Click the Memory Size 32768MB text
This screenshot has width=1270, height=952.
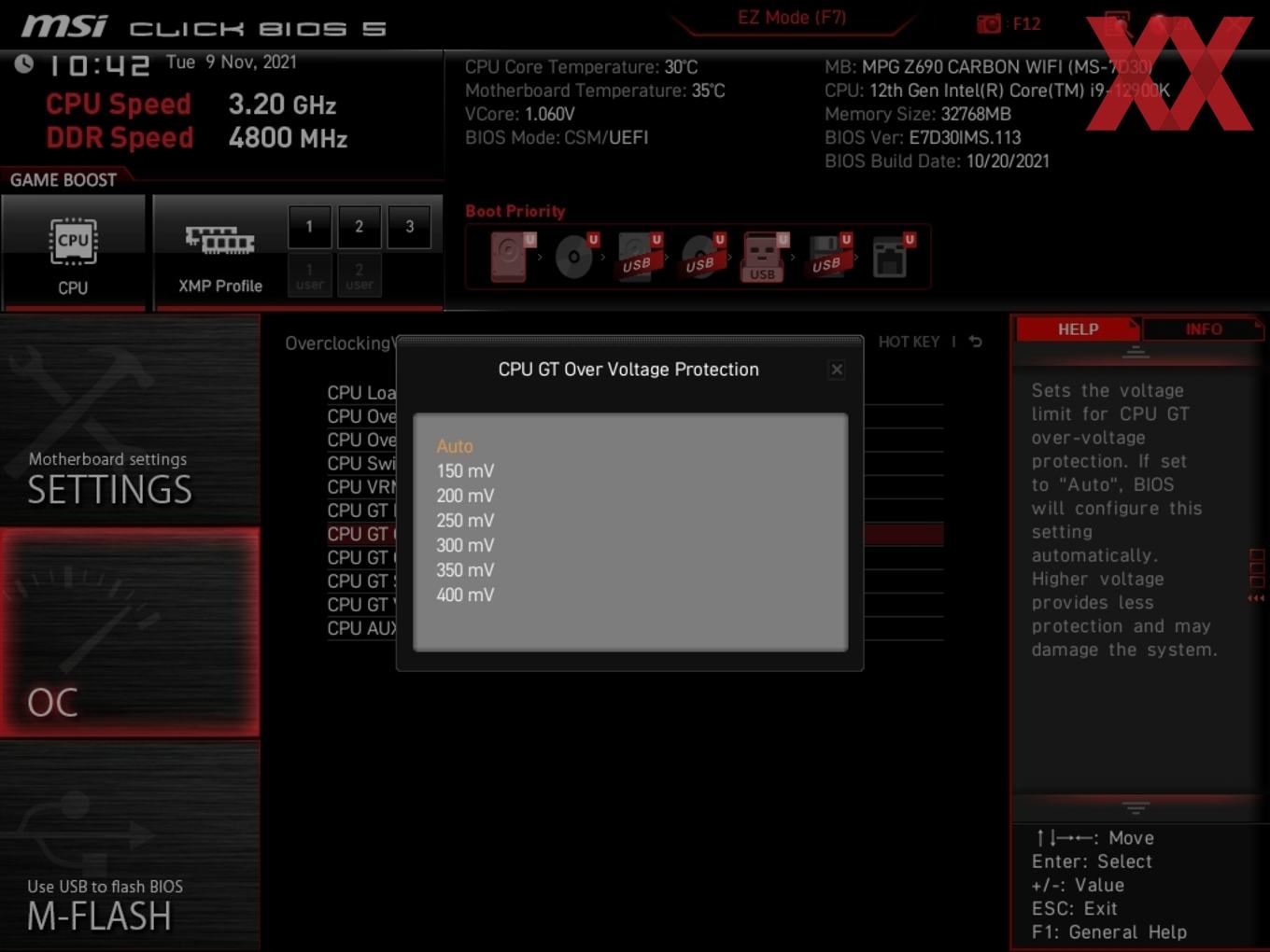click(x=918, y=114)
